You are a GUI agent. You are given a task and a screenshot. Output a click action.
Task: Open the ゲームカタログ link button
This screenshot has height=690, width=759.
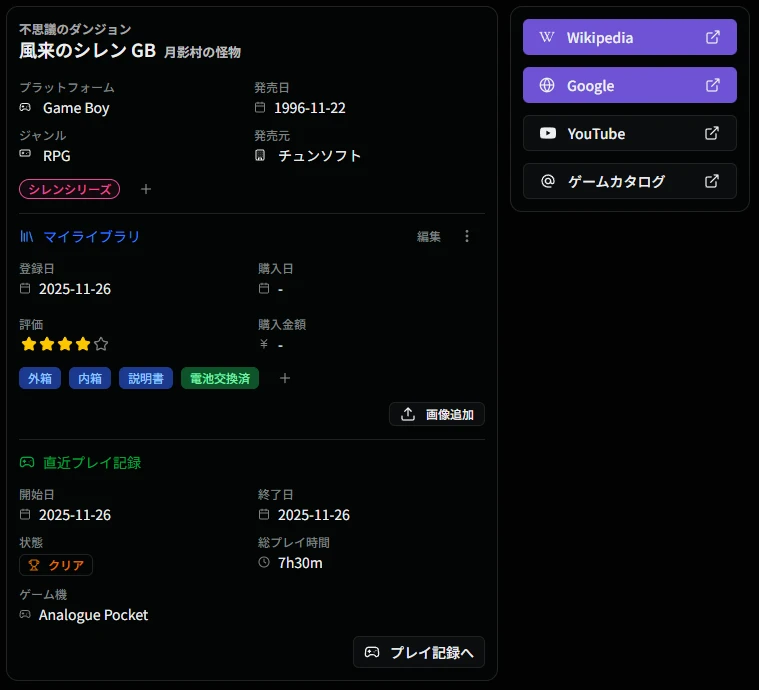[629, 181]
